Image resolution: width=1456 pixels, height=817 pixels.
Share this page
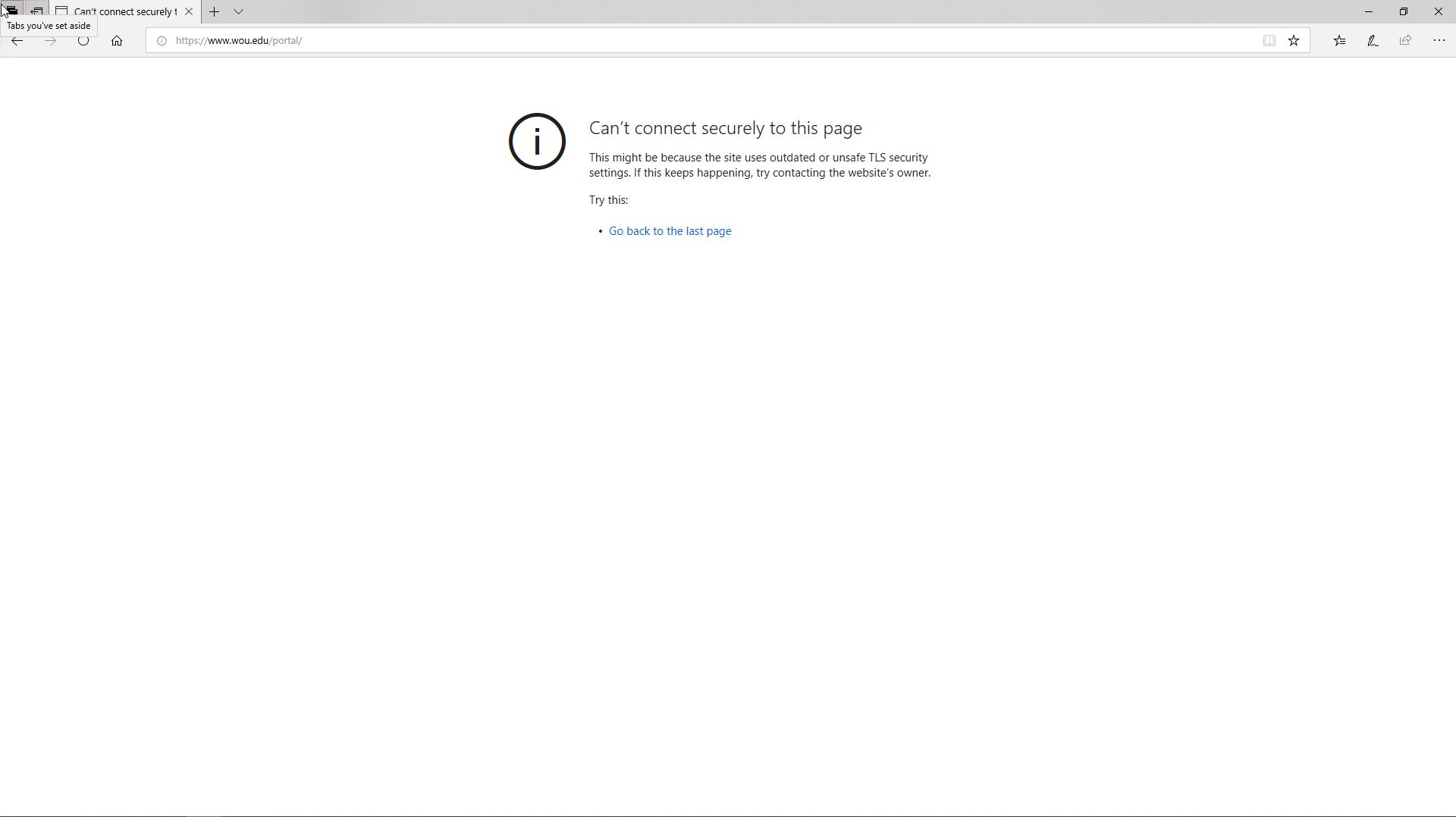[x=1405, y=41]
